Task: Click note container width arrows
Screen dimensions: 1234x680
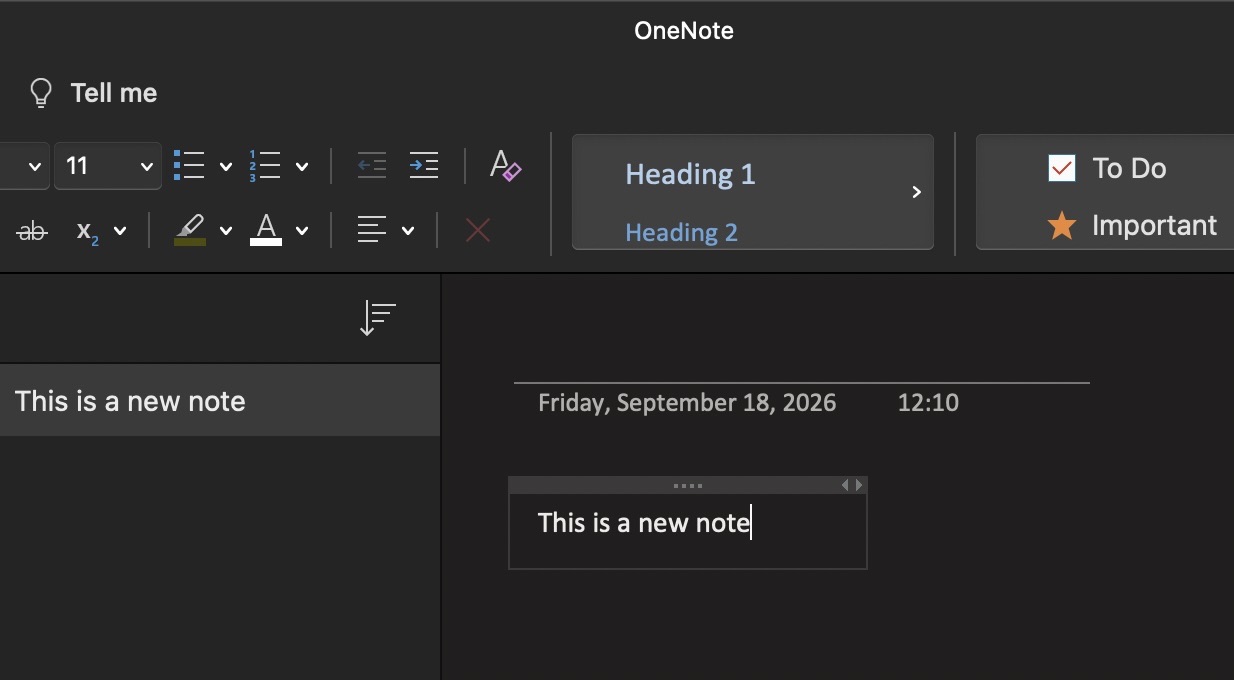Action: (851, 485)
